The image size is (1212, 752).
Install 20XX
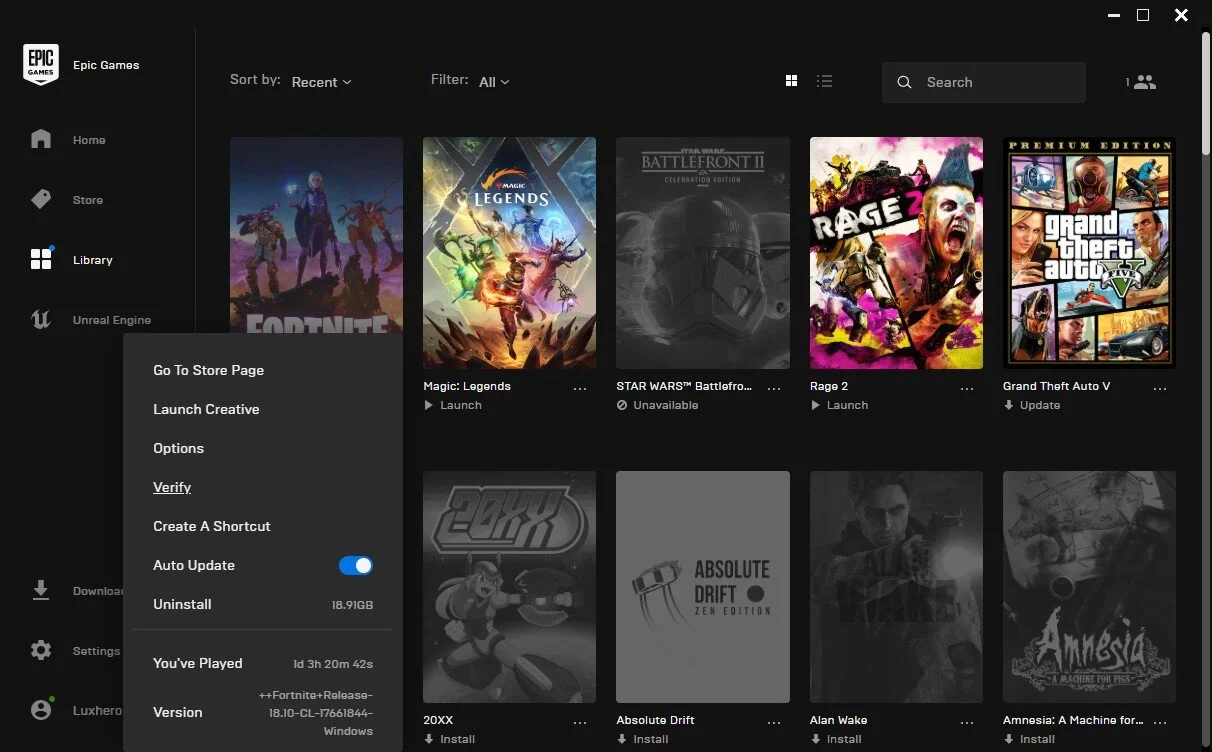[x=449, y=739]
